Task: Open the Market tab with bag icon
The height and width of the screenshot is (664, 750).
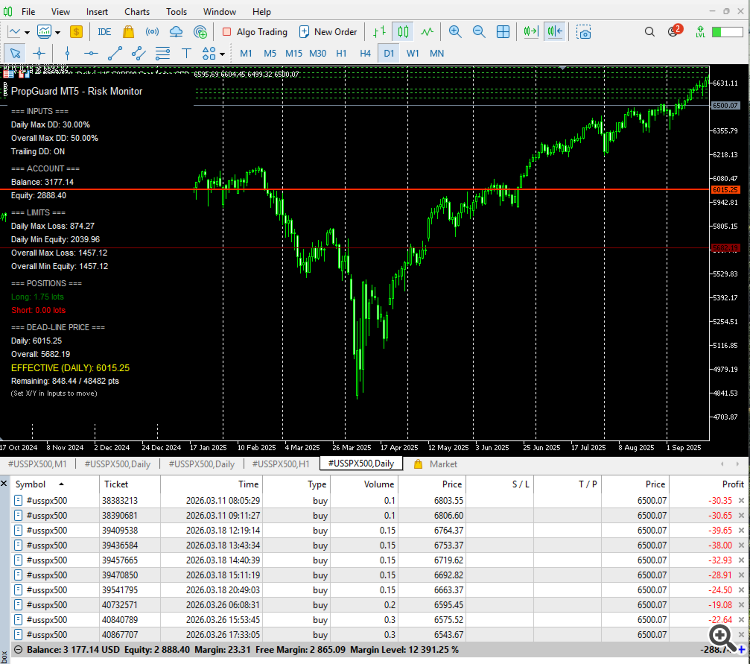Action: click(435, 464)
